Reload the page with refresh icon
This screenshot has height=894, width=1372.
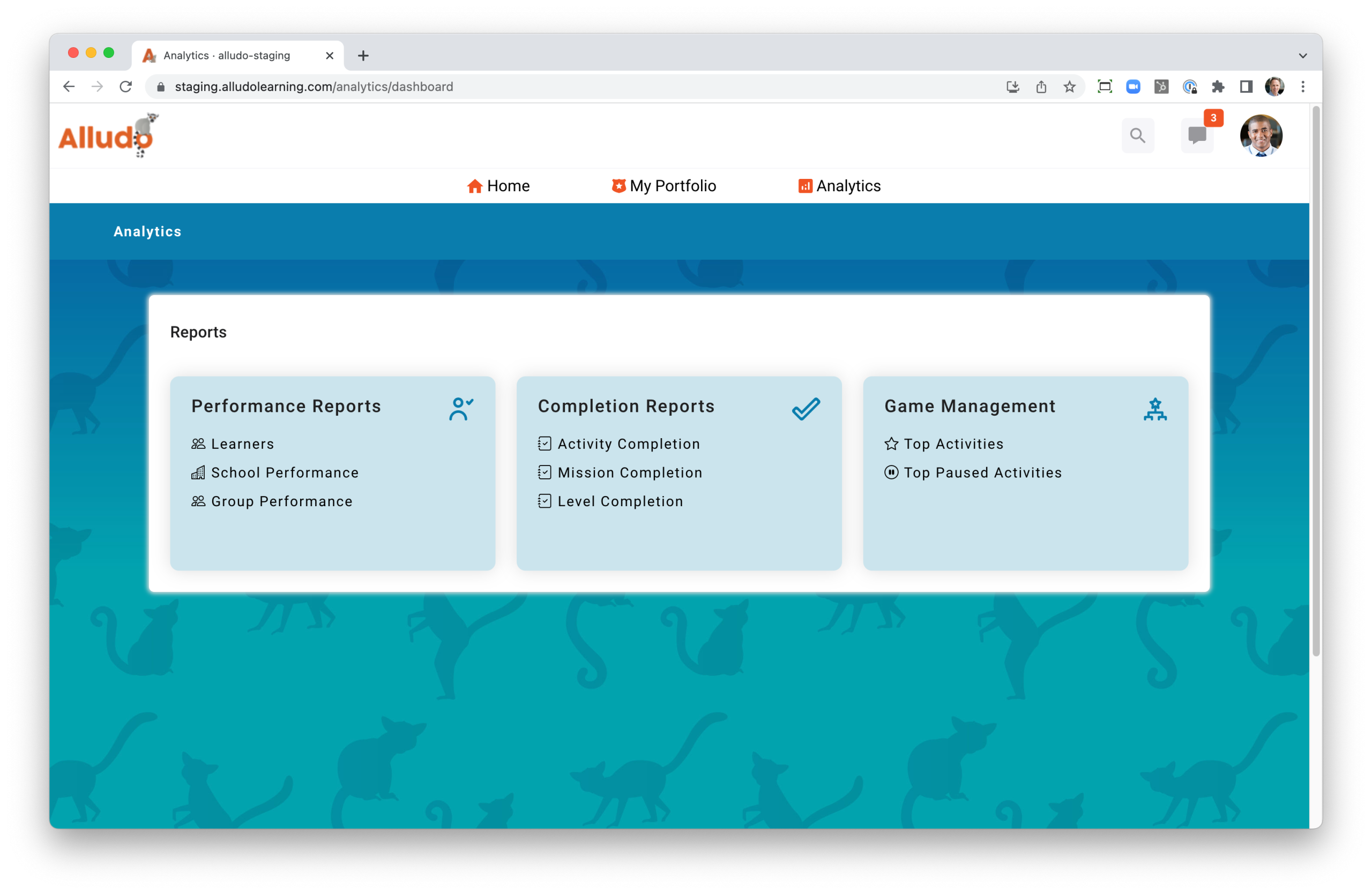(125, 86)
